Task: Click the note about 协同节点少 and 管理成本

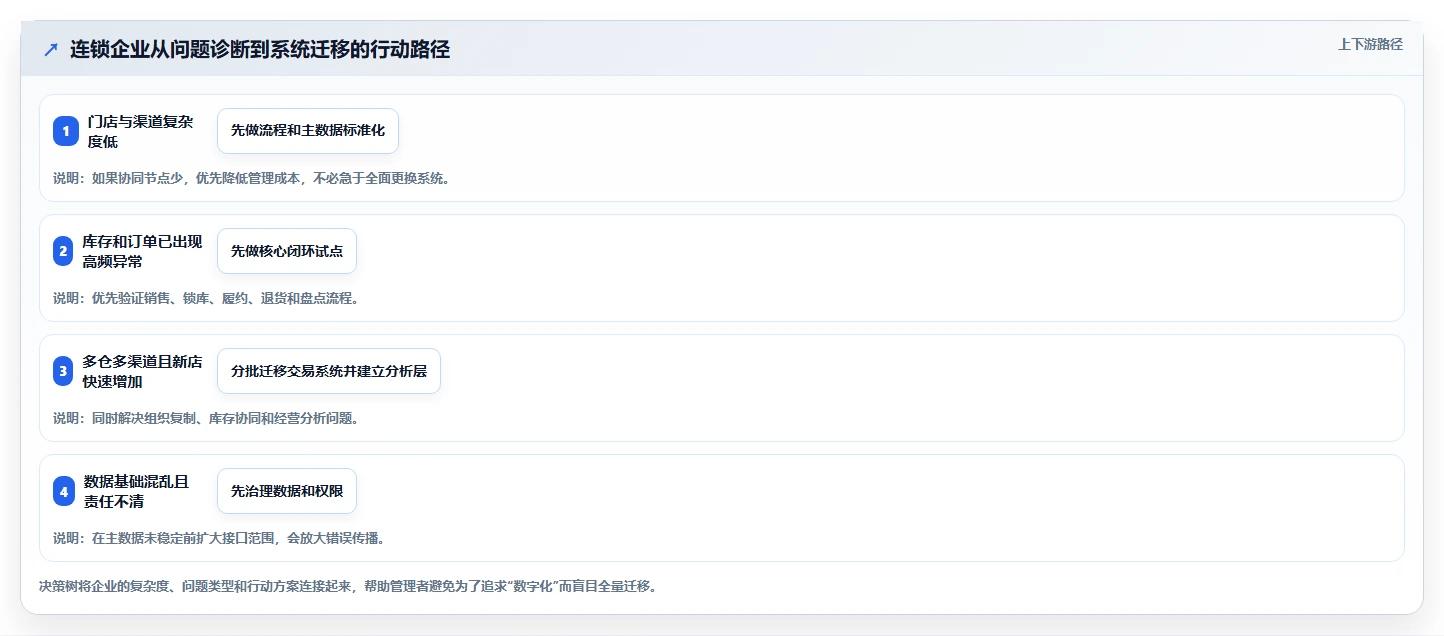Action: (x=251, y=178)
